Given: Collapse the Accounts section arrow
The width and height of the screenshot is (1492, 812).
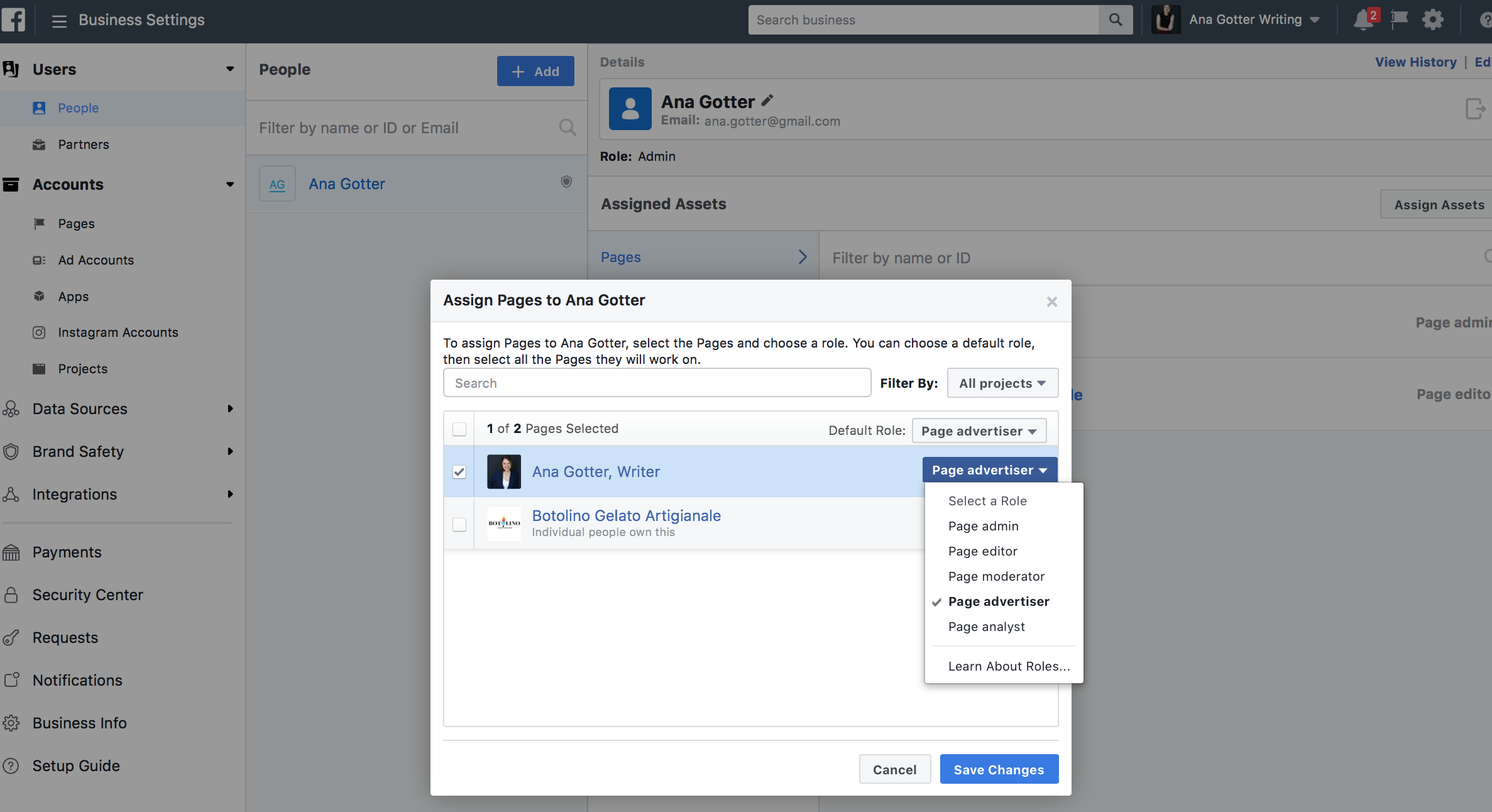Looking at the screenshot, I should (230, 185).
